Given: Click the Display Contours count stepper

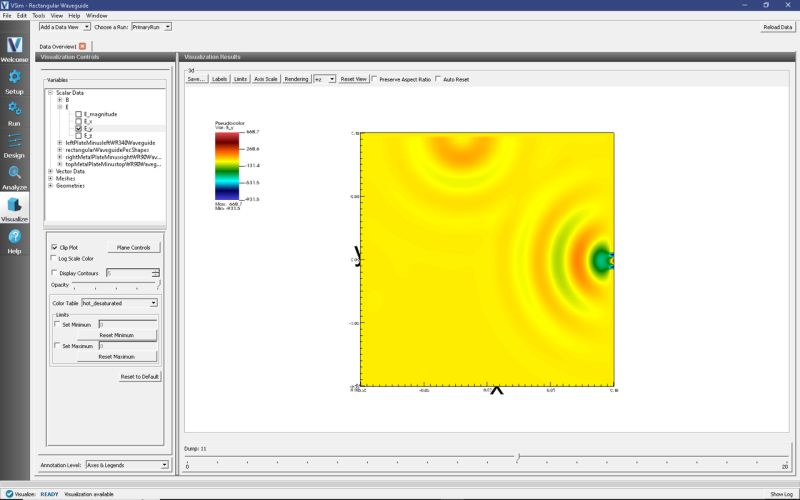Looking at the screenshot, I should tap(156, 273).
